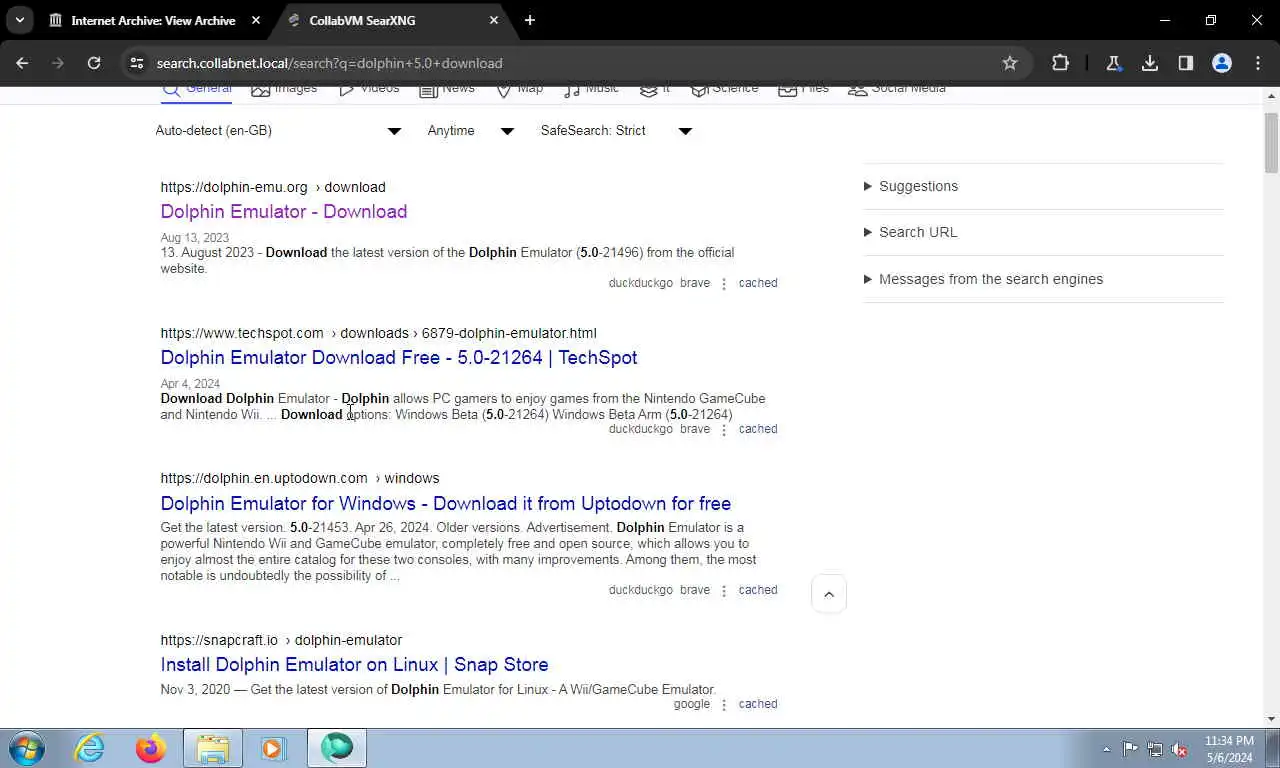Screen dimensions: 1280x768
Task: Close the CollabVM SearXNG tab
Action: [x=494, y=20]
